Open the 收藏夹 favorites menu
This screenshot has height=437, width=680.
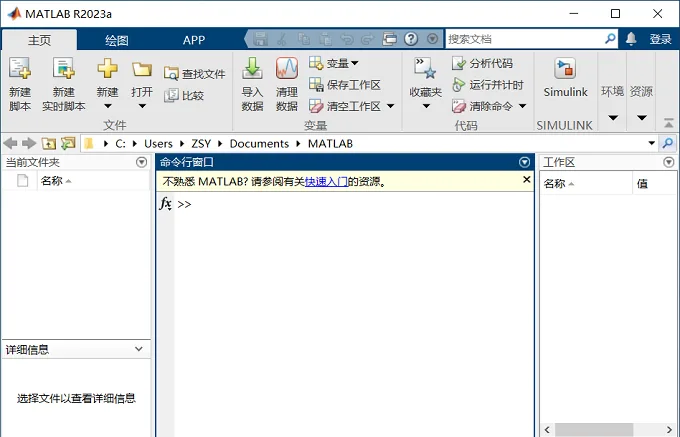click(425, 83)
